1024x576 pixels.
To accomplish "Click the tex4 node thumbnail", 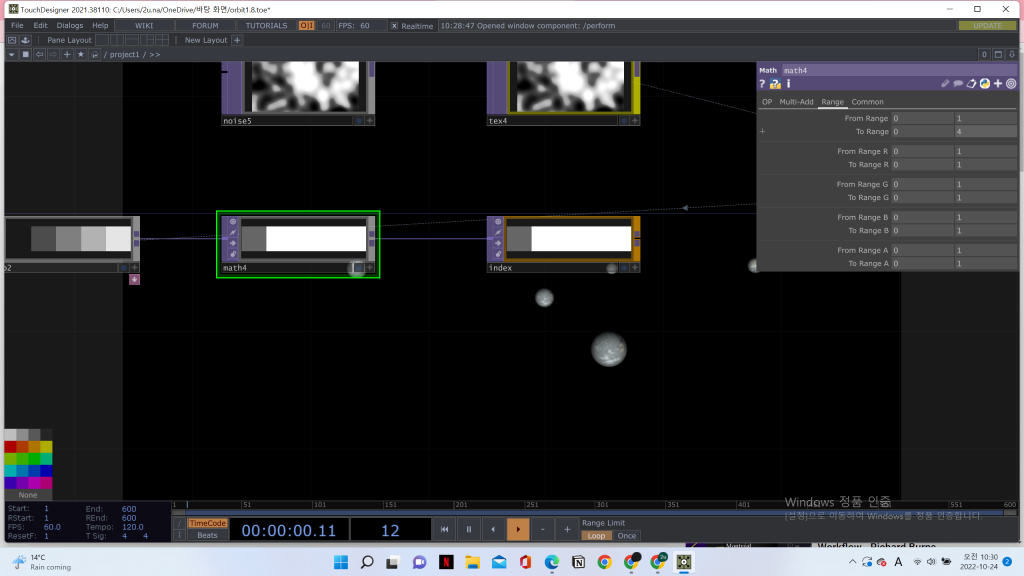I will point(569,86).
